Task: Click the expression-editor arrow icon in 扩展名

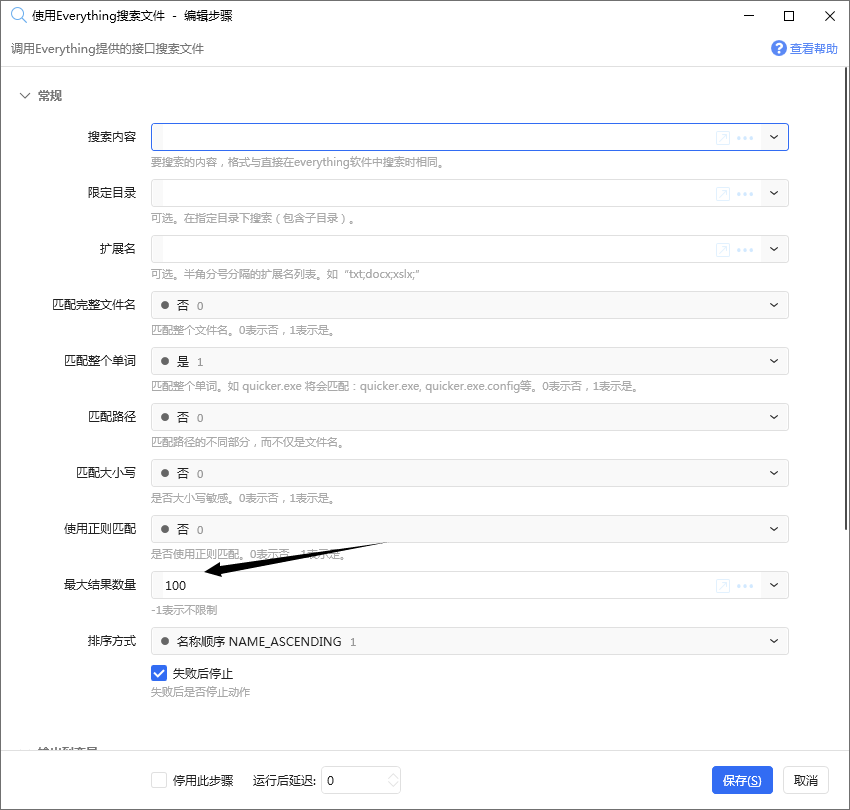Action: (x=723, y=249)
